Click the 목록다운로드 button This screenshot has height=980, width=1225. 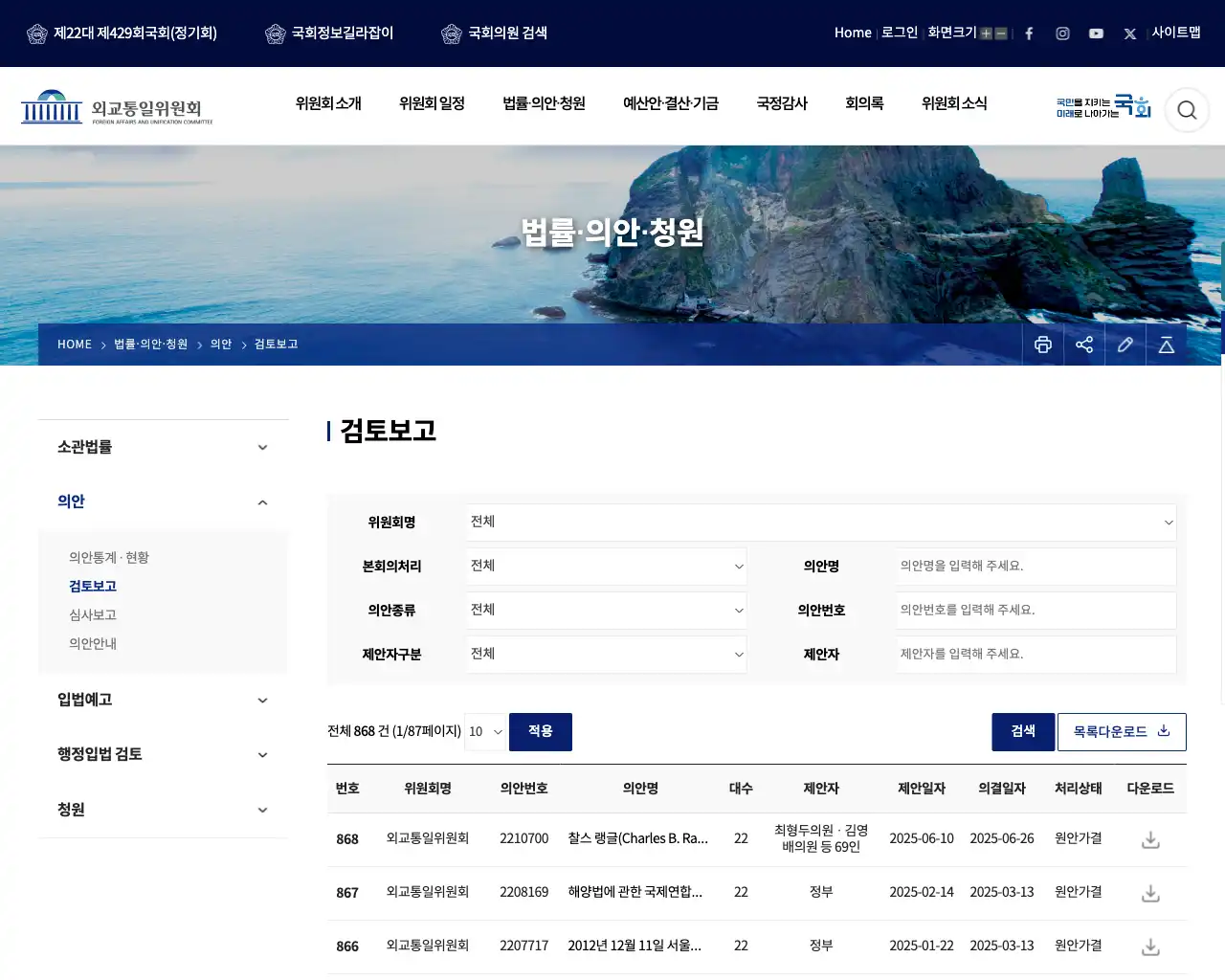(x=1122, y=732)
